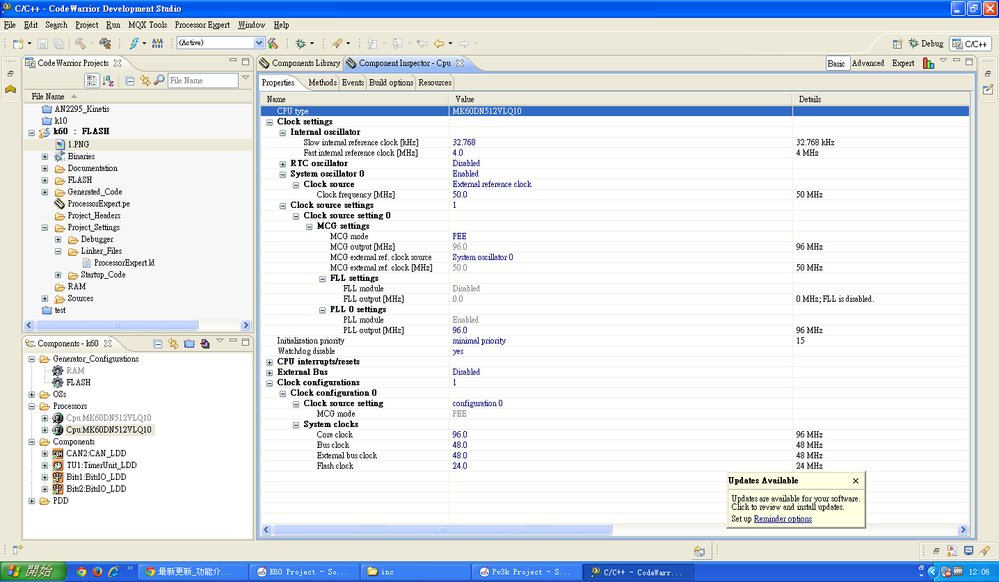Collapse all in Components - k60 panel
The width and height of the screenshot is (999, 582).
pos(158,344)
